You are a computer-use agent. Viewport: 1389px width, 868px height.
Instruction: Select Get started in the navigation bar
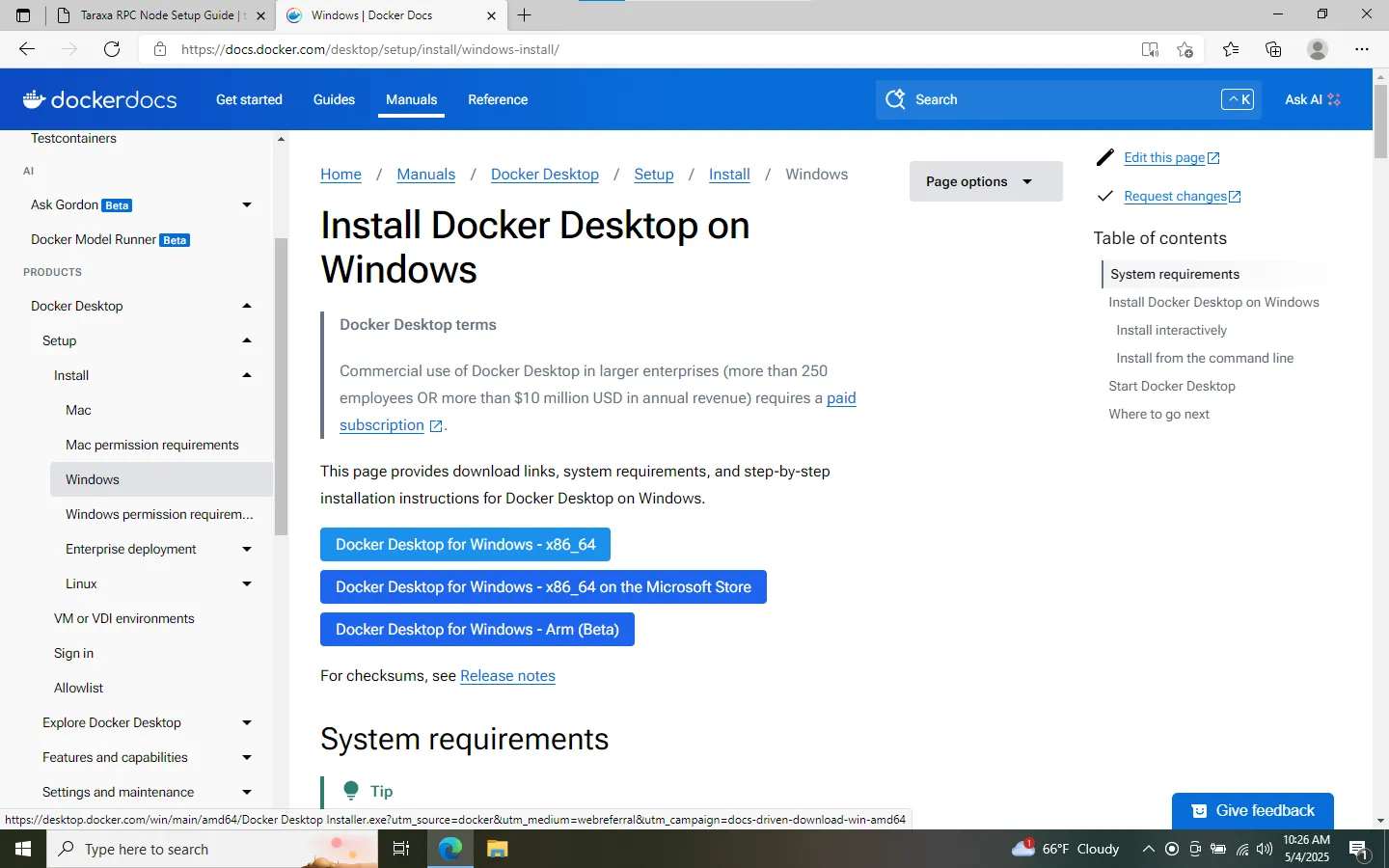(248, 99)
